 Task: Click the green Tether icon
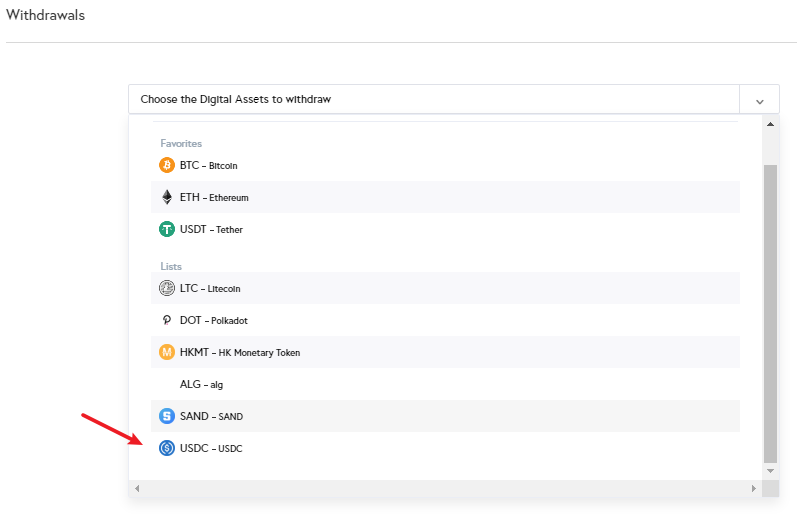pos(167,229)
